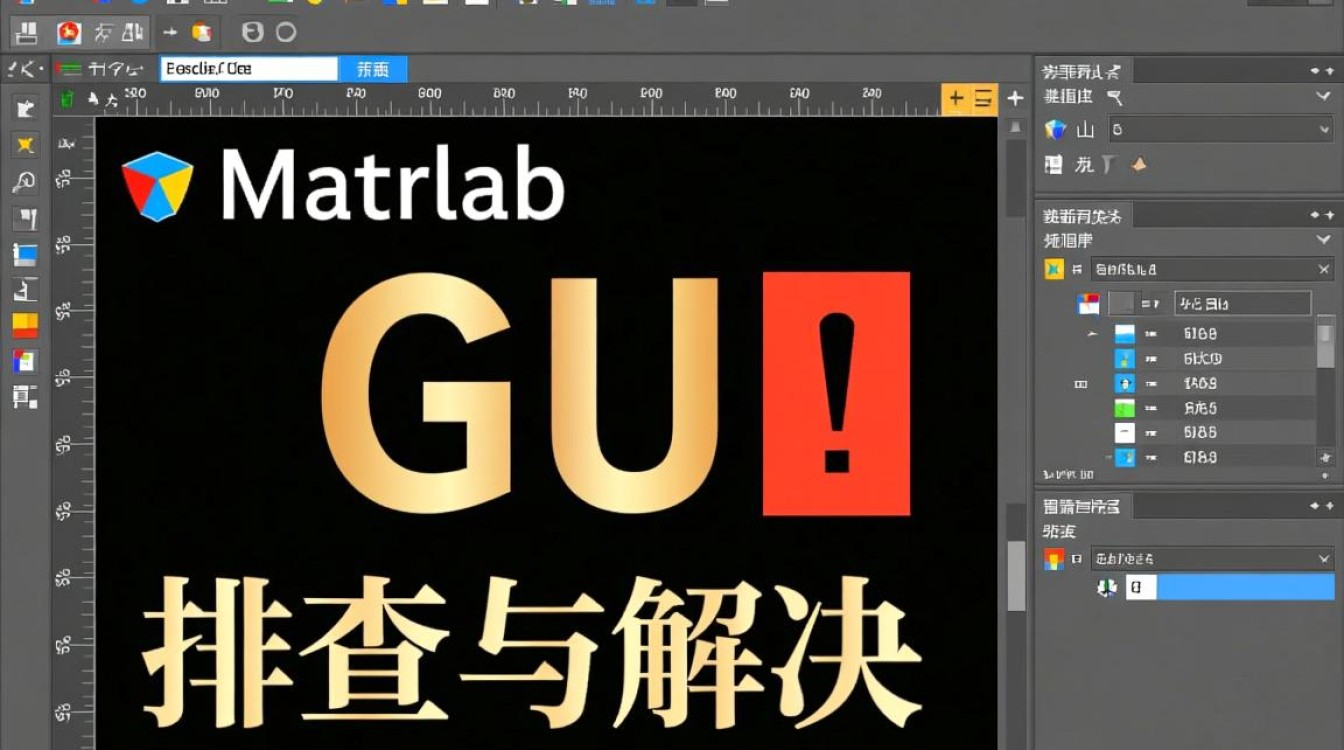Click the green trash icon beside the ruler
Screen dimensions: 1344x750
tap(66, 98)
